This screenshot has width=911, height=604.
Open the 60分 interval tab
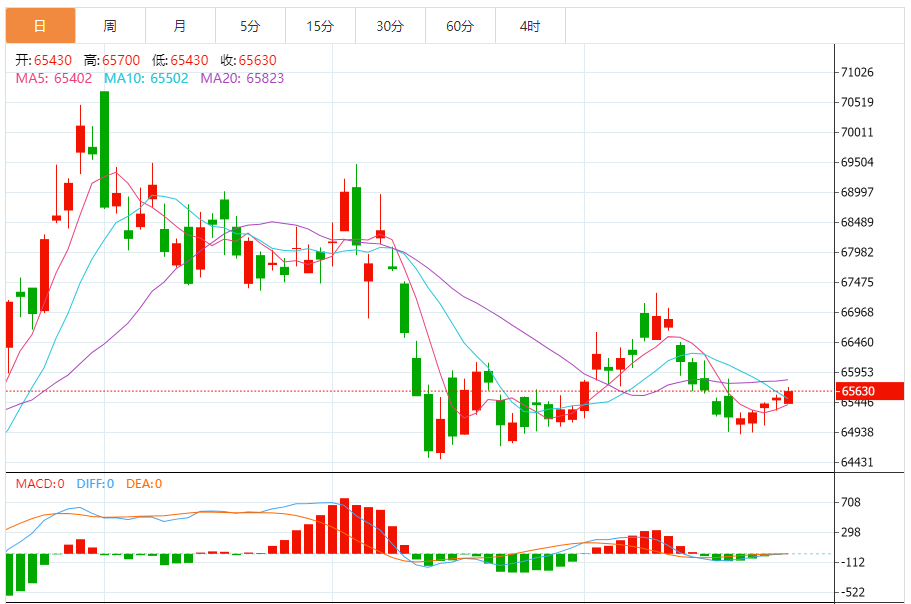coord(460,26)
